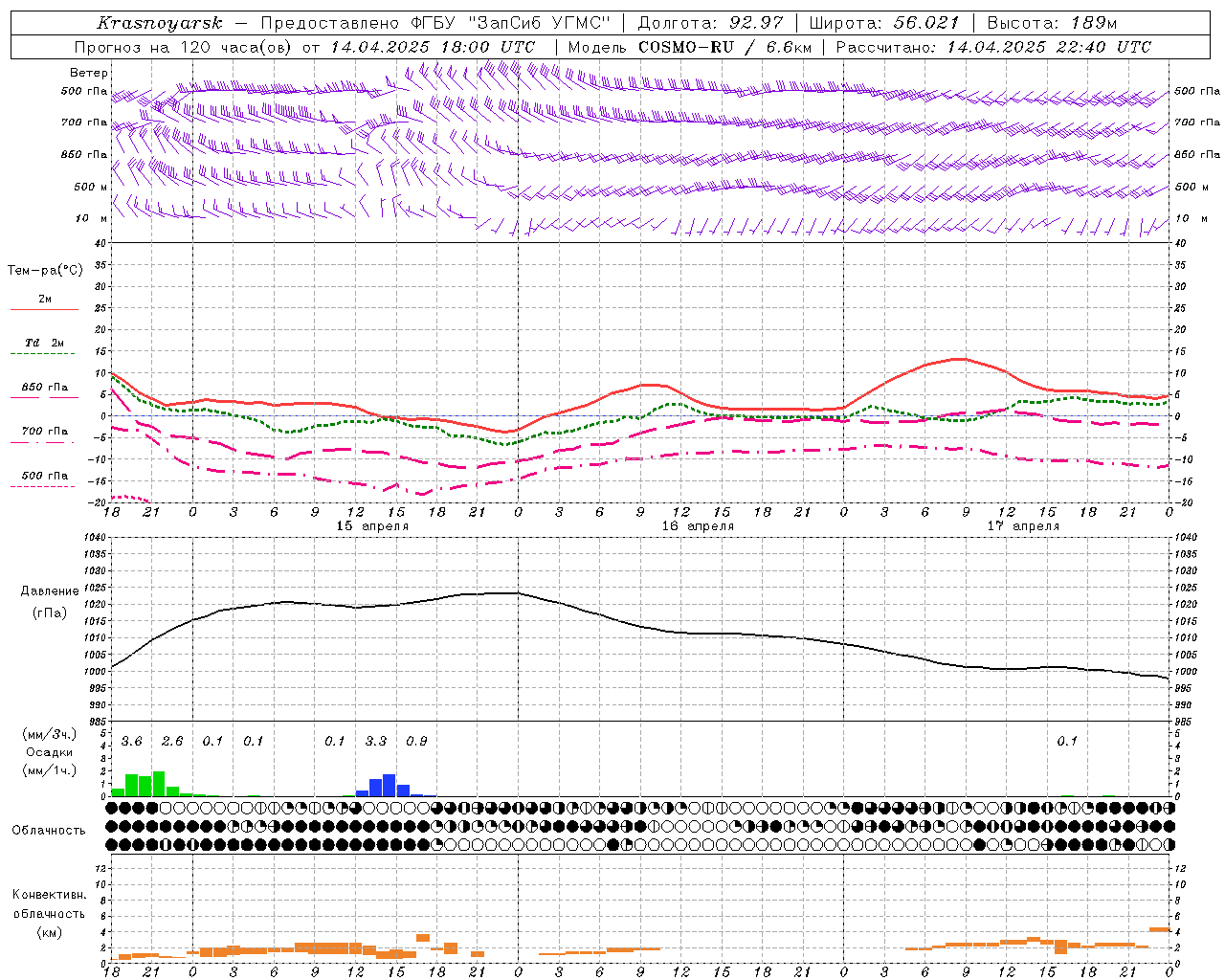
Task: Click 'Прогноз на 120 часа(ов)' forecast header
Action: tap(183, 47)
